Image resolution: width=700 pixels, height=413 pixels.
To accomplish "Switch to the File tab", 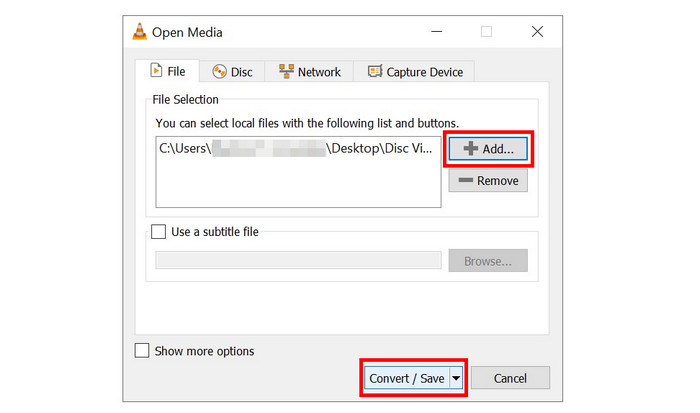I will [167, 71].
